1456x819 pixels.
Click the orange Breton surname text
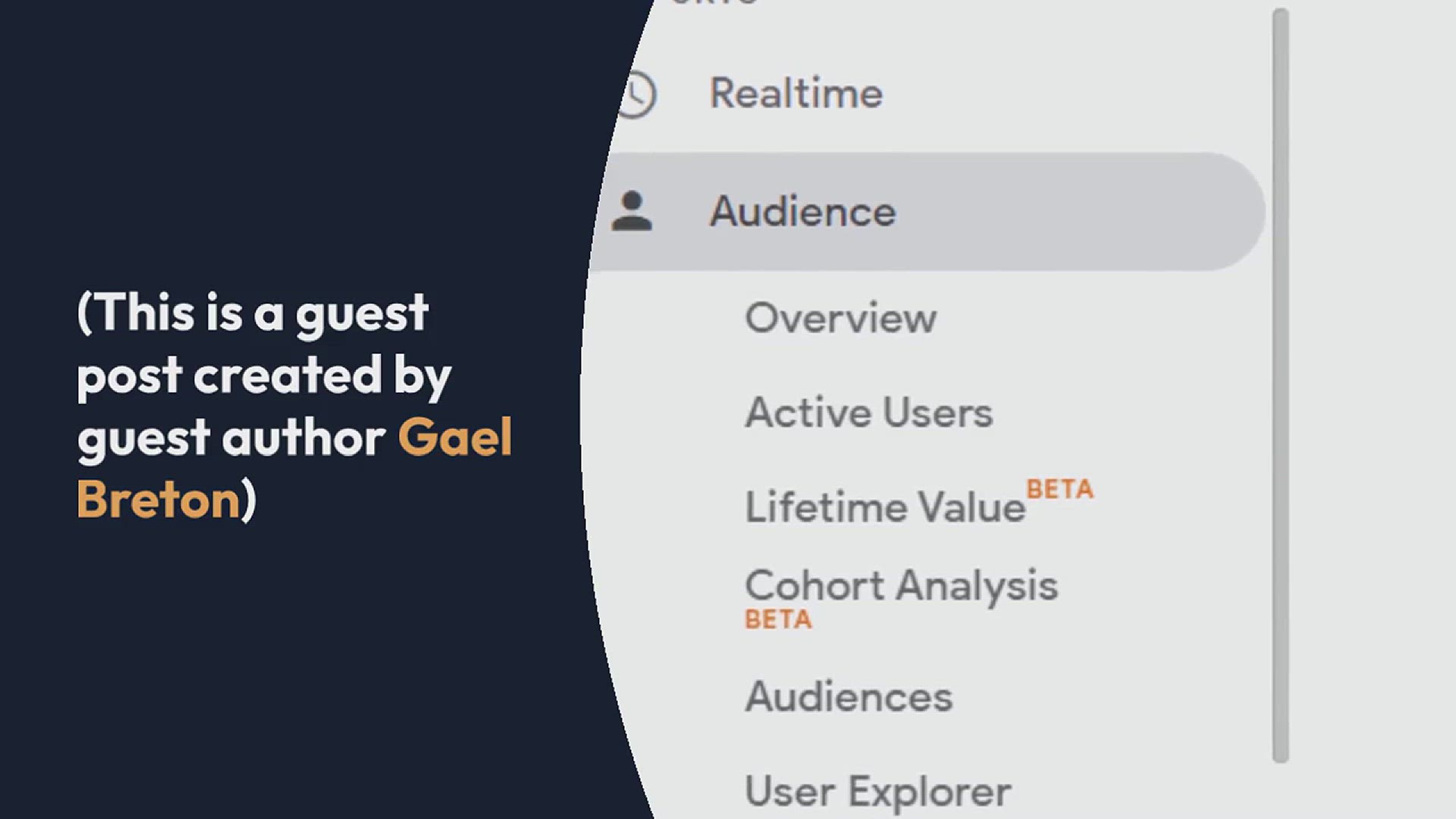point(158,500)
